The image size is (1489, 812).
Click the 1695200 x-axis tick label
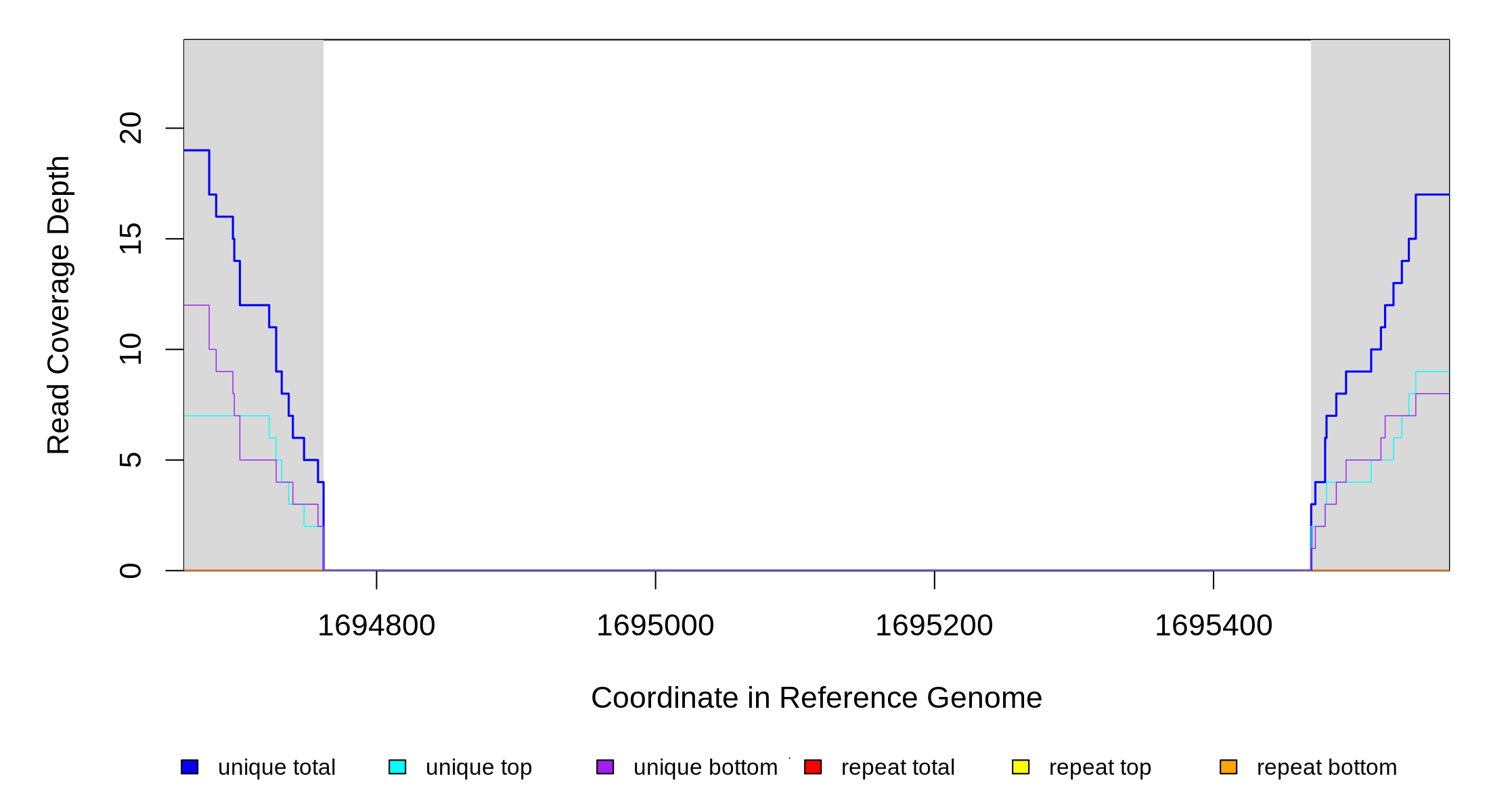(x=934, y=625)
